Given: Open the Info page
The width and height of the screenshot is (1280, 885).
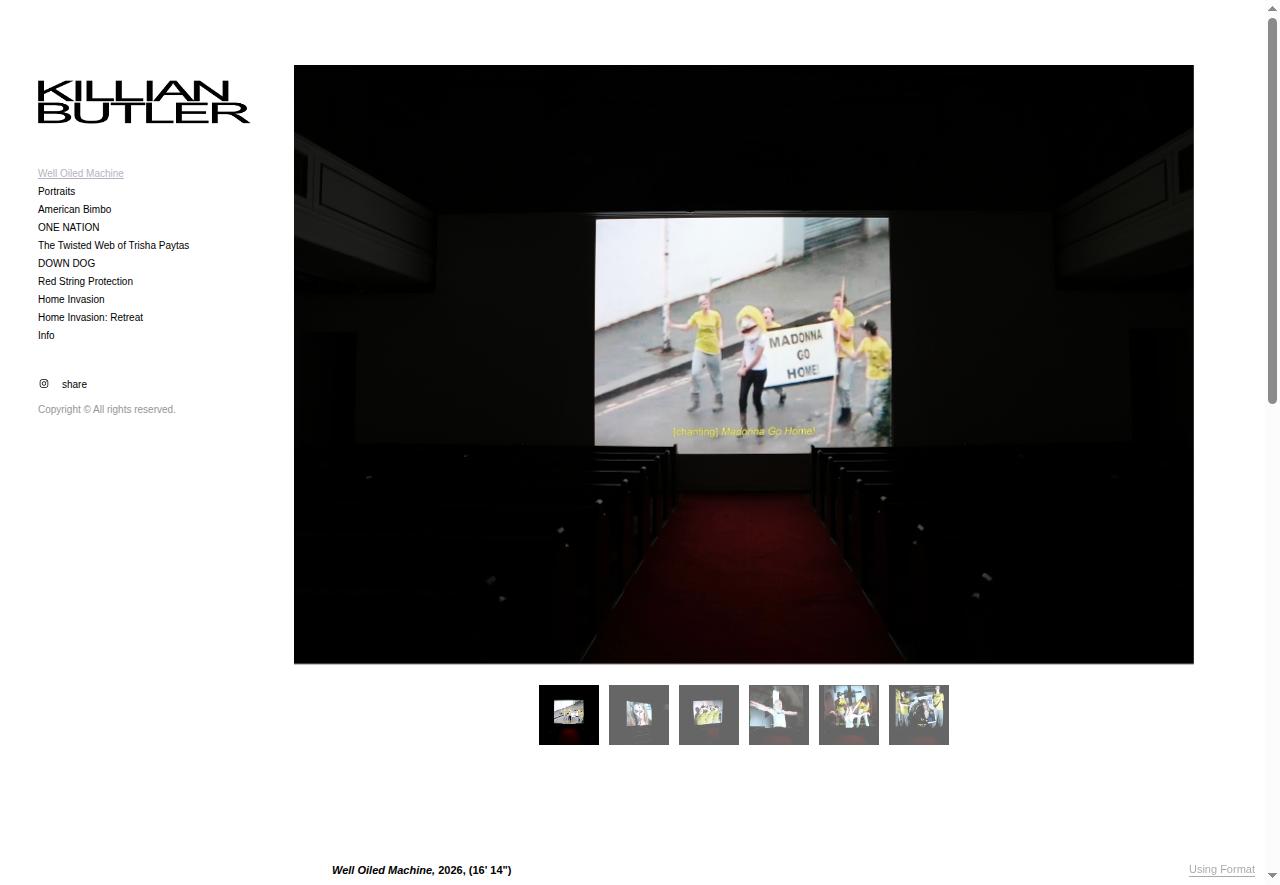Looking at the screenshot, I should click(46, 336).
